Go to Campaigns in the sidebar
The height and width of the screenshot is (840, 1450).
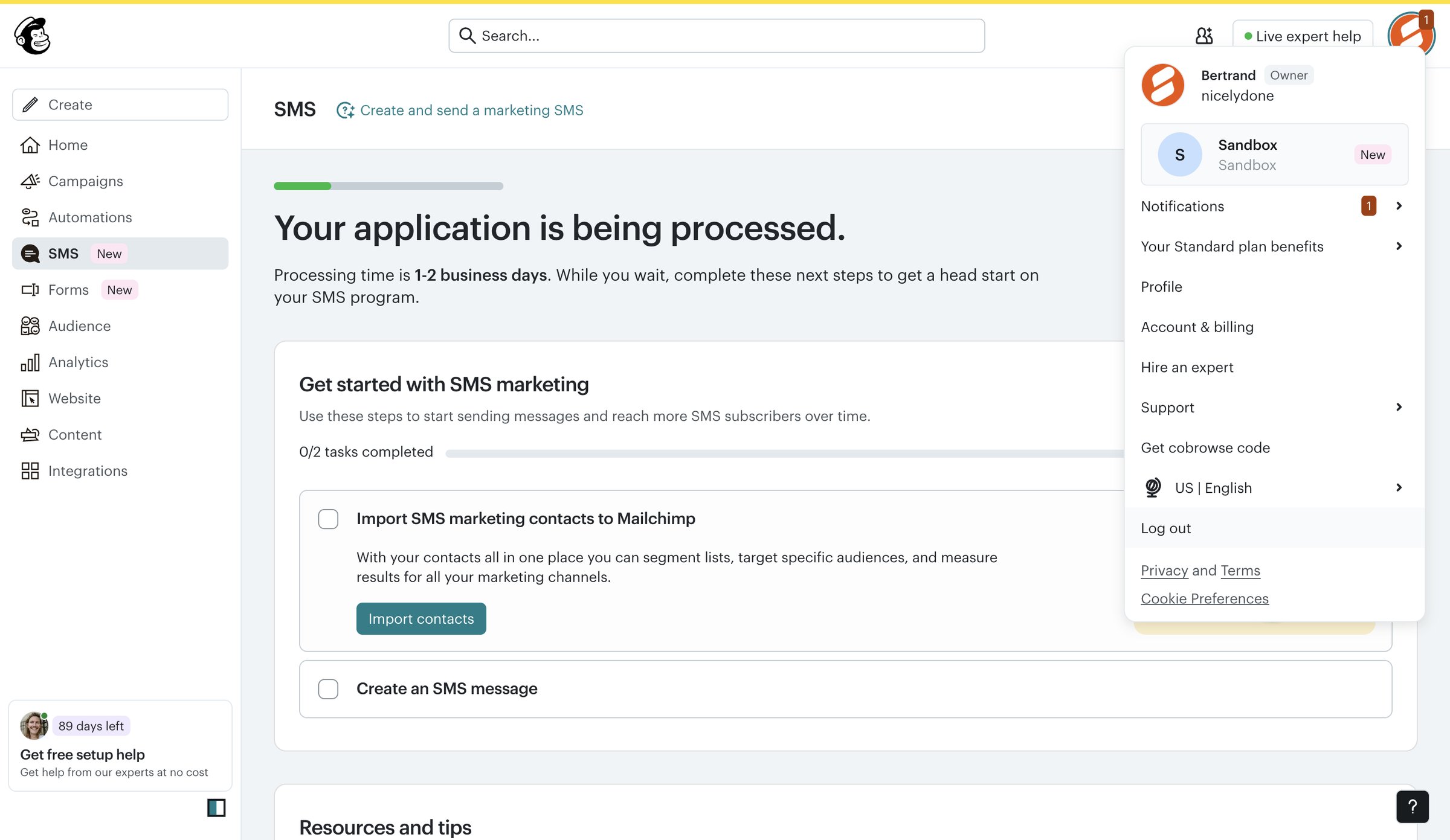tap(120, 181)
